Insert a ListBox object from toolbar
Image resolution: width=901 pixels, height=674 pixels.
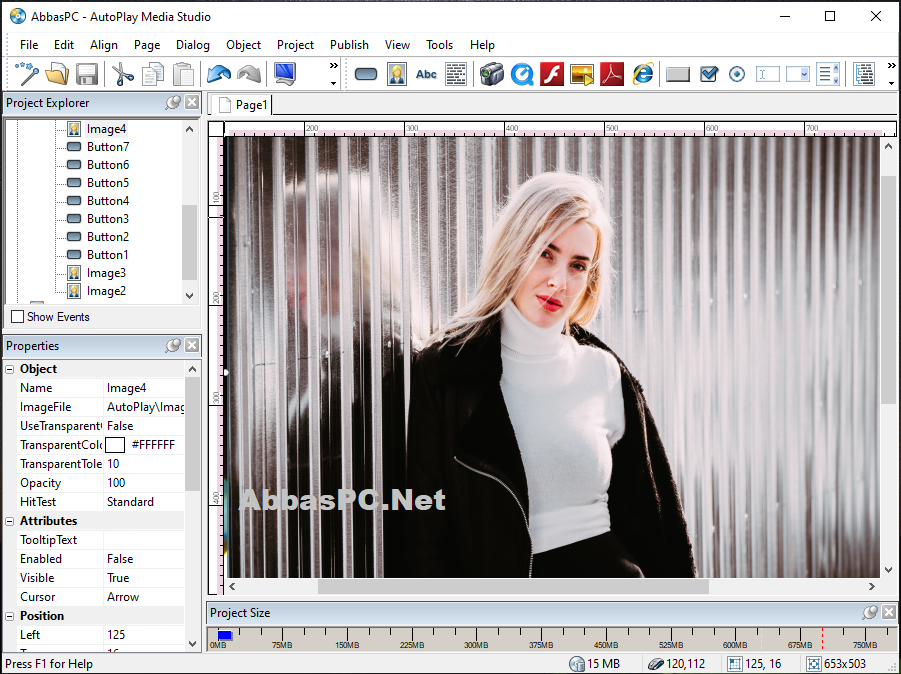828,74
